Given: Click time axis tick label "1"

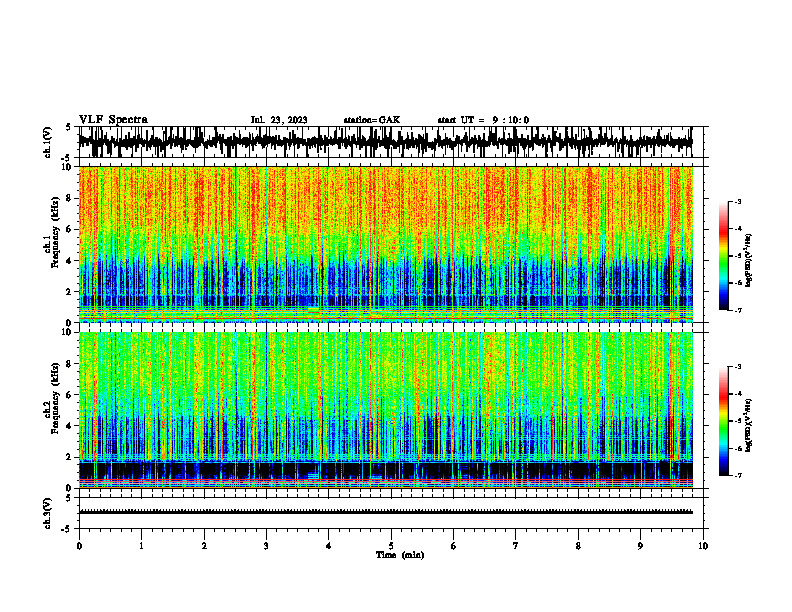Looking at the screenshot, I should click(141, 546).
